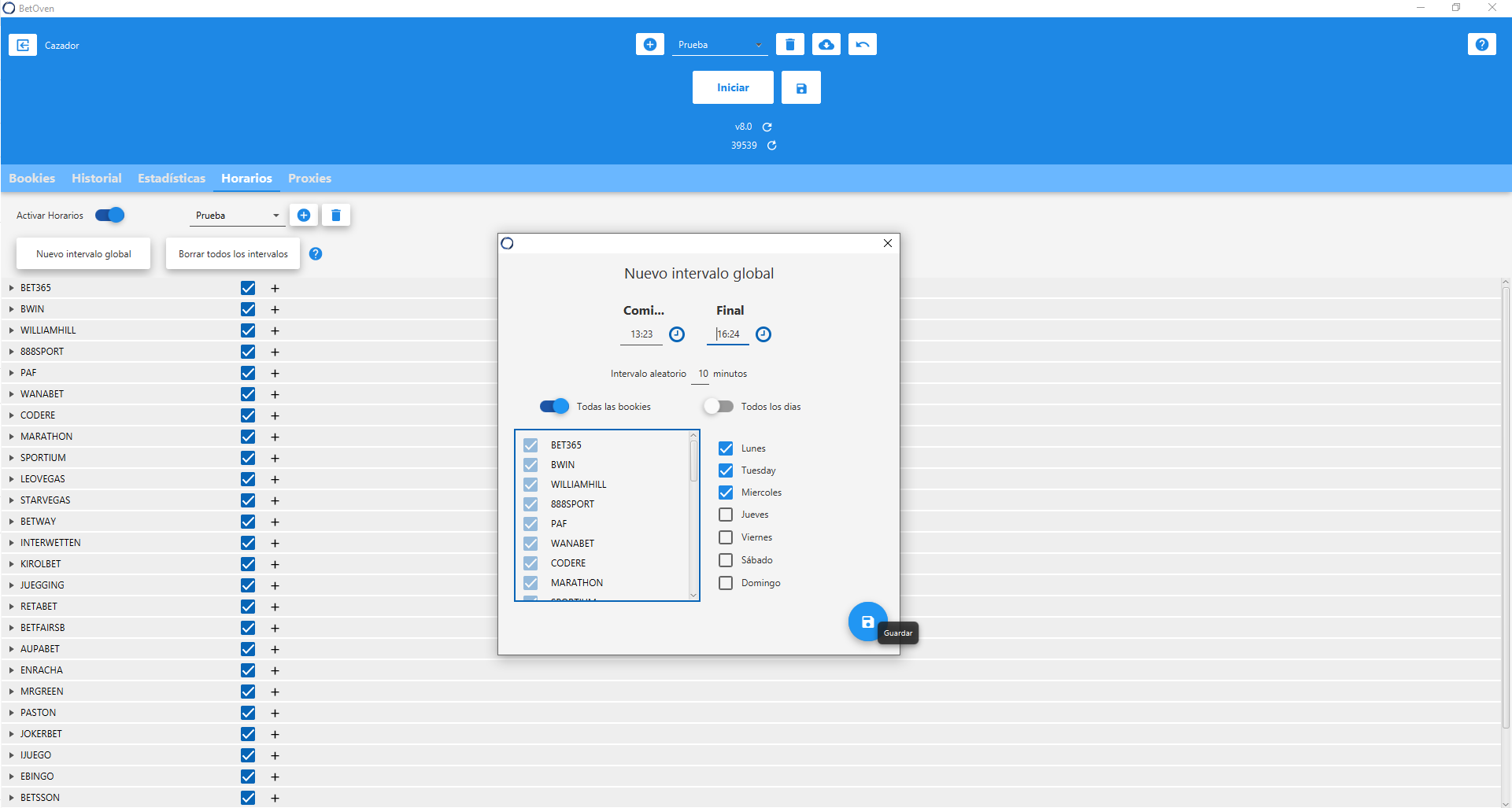Uncheck the Miercoles checkbox
This screenshot has height=808, width=1512.
[726, 493]
